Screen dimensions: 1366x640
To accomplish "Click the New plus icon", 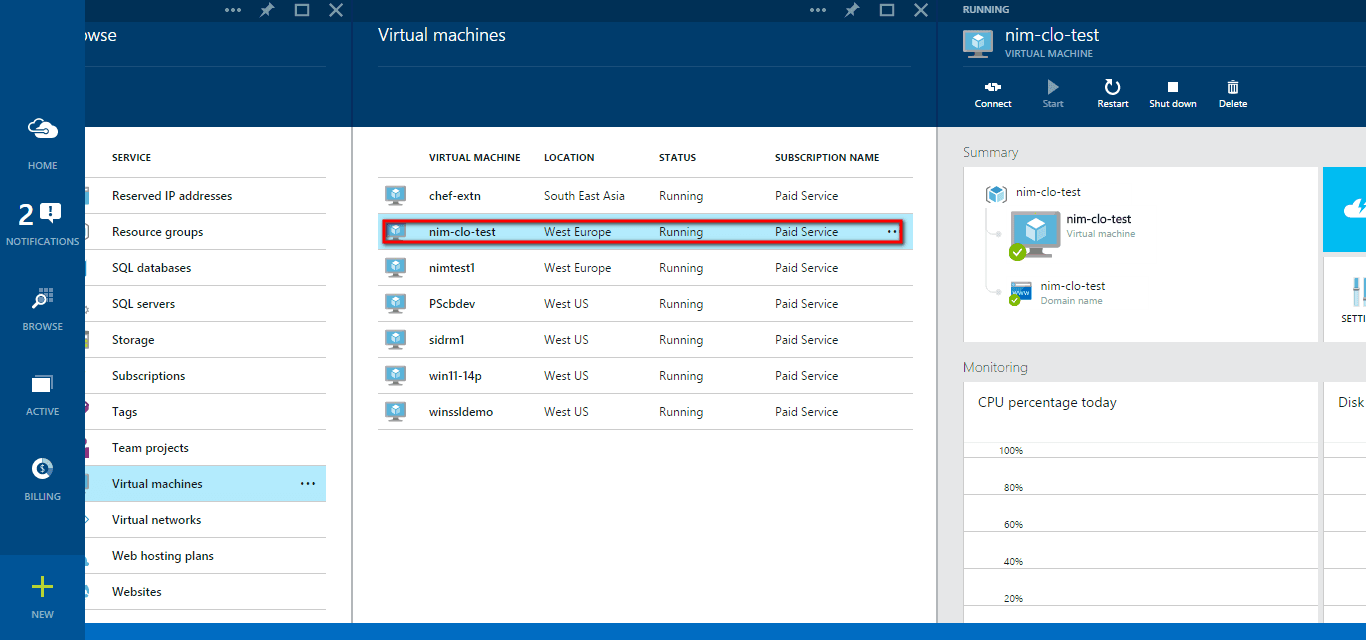I will point(42,588).
